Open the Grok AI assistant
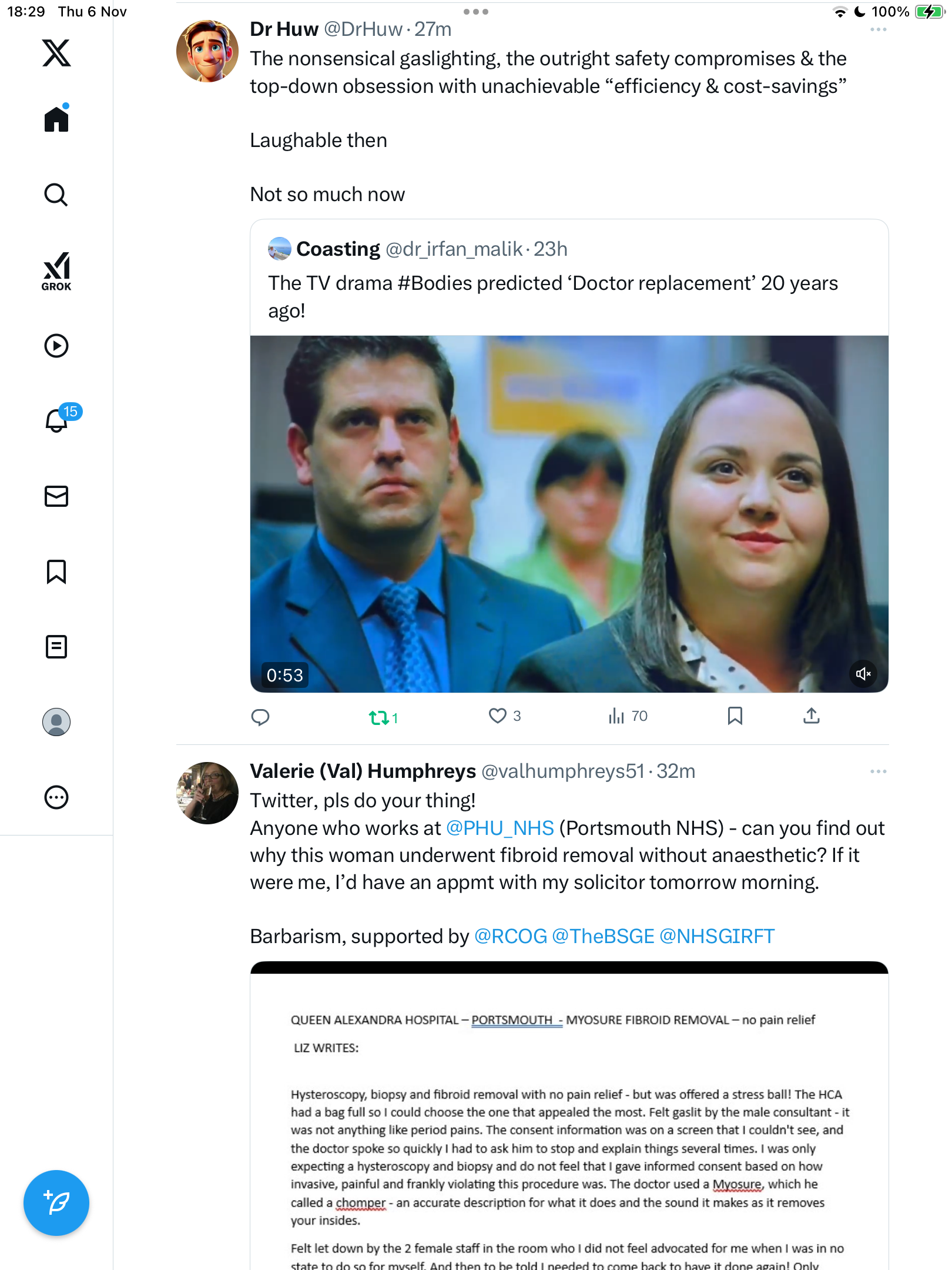Screen dimensions: 952x1270 coord(56,271)
